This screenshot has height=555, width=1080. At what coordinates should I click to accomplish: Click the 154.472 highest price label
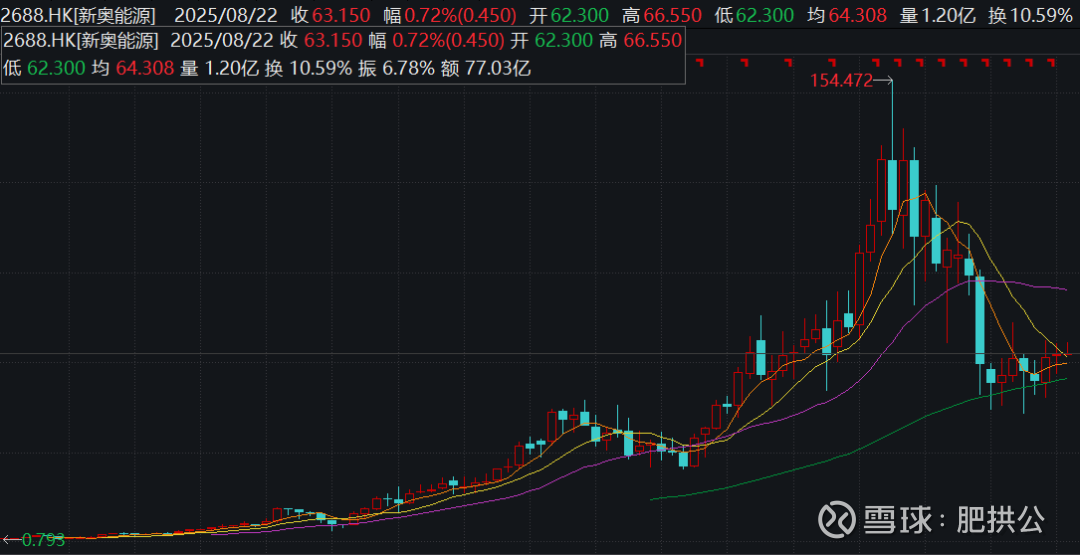point(841,81)
